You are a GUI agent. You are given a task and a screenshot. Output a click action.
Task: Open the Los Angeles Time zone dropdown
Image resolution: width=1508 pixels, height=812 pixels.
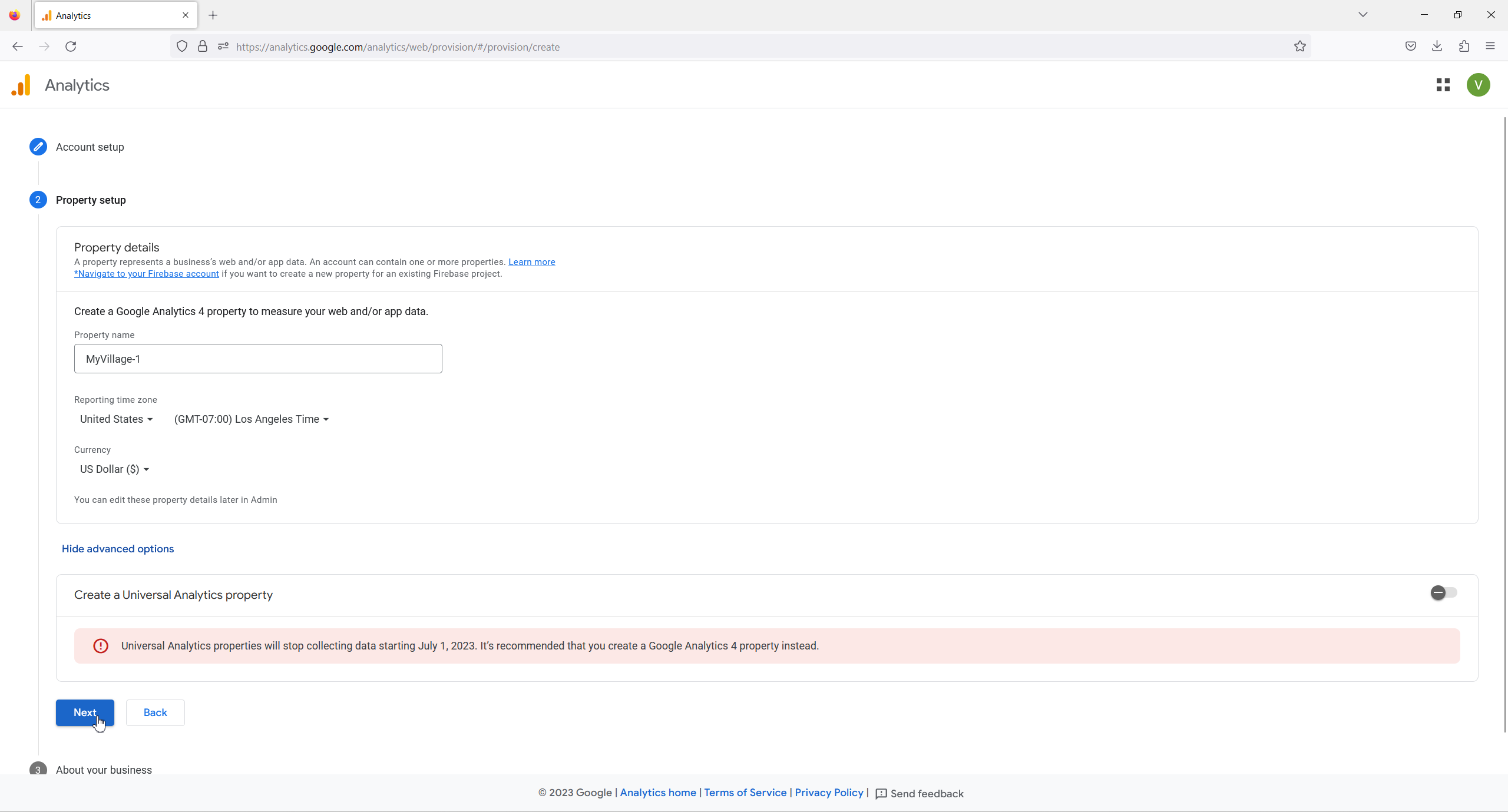(252, 419)
